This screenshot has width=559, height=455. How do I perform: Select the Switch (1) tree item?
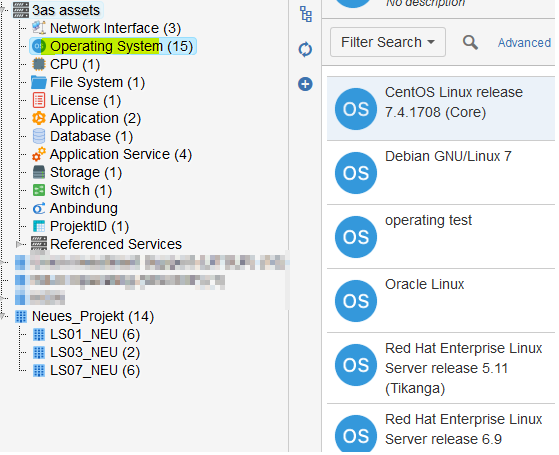(x=81, y=190)
